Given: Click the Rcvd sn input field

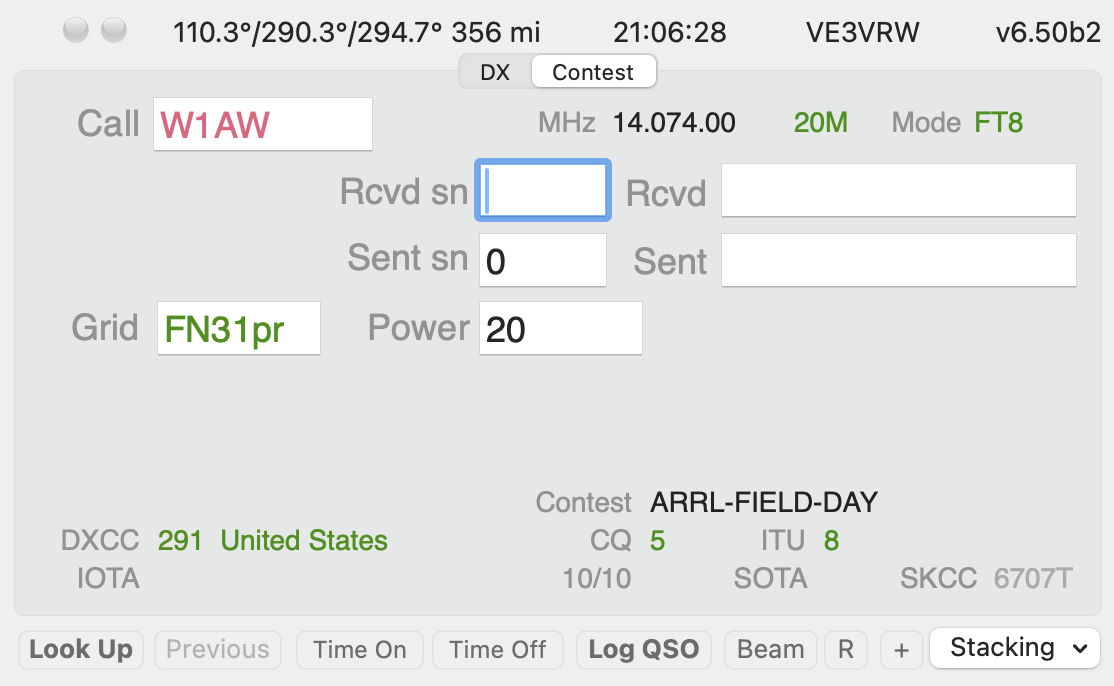Looking at the screenshot, I should (x=543, y=191).
